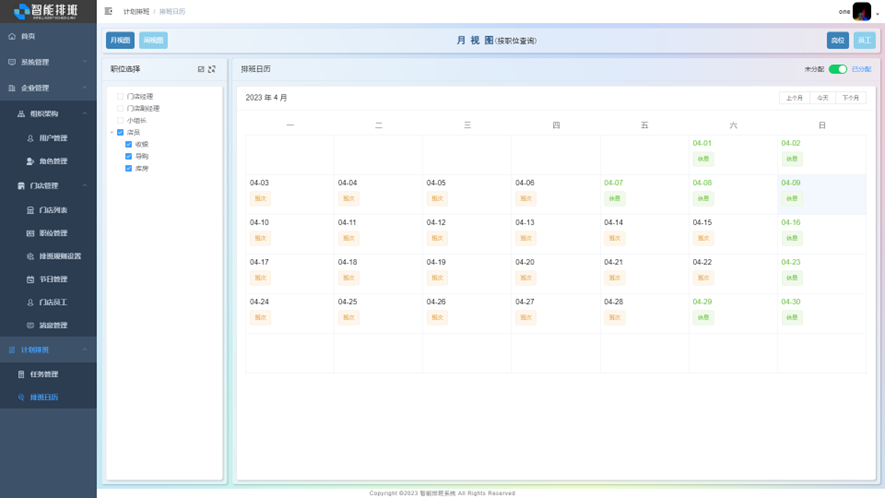
Task: Click 排班日历 in the breadcrumb
Action: [172, 11]
